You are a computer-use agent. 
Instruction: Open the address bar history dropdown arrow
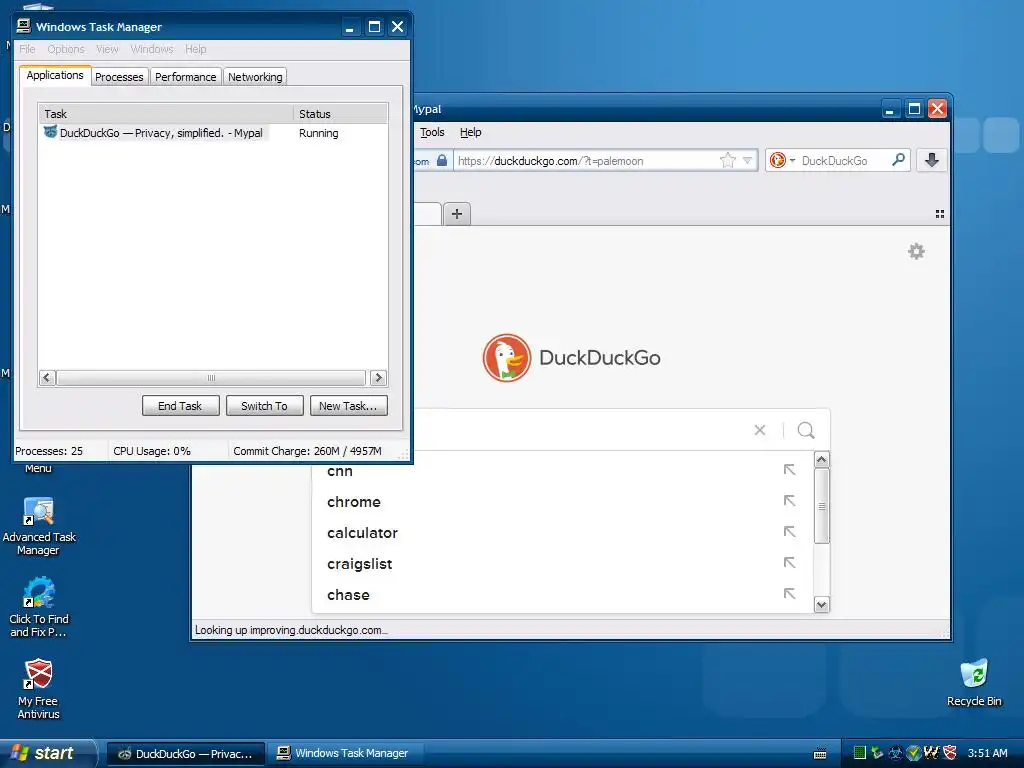point(747,160)
